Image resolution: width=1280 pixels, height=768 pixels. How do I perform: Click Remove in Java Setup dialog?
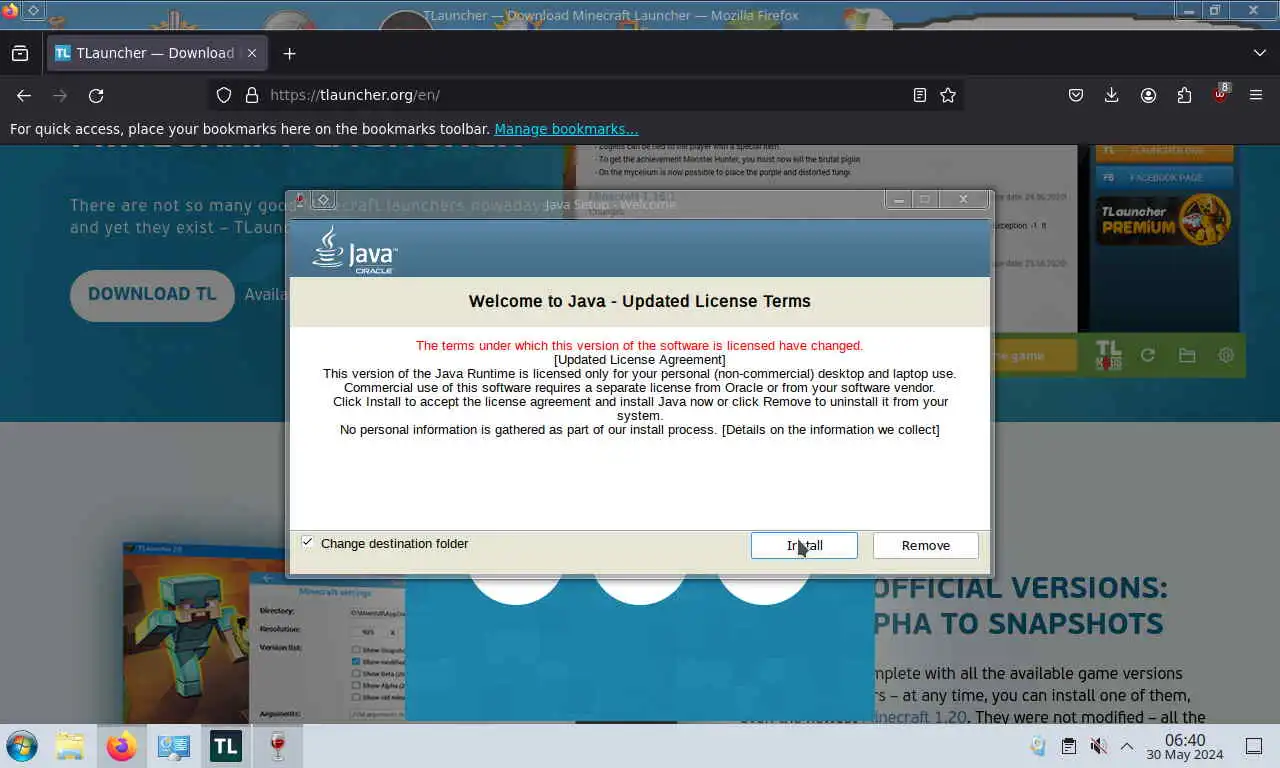pos(926,545)
